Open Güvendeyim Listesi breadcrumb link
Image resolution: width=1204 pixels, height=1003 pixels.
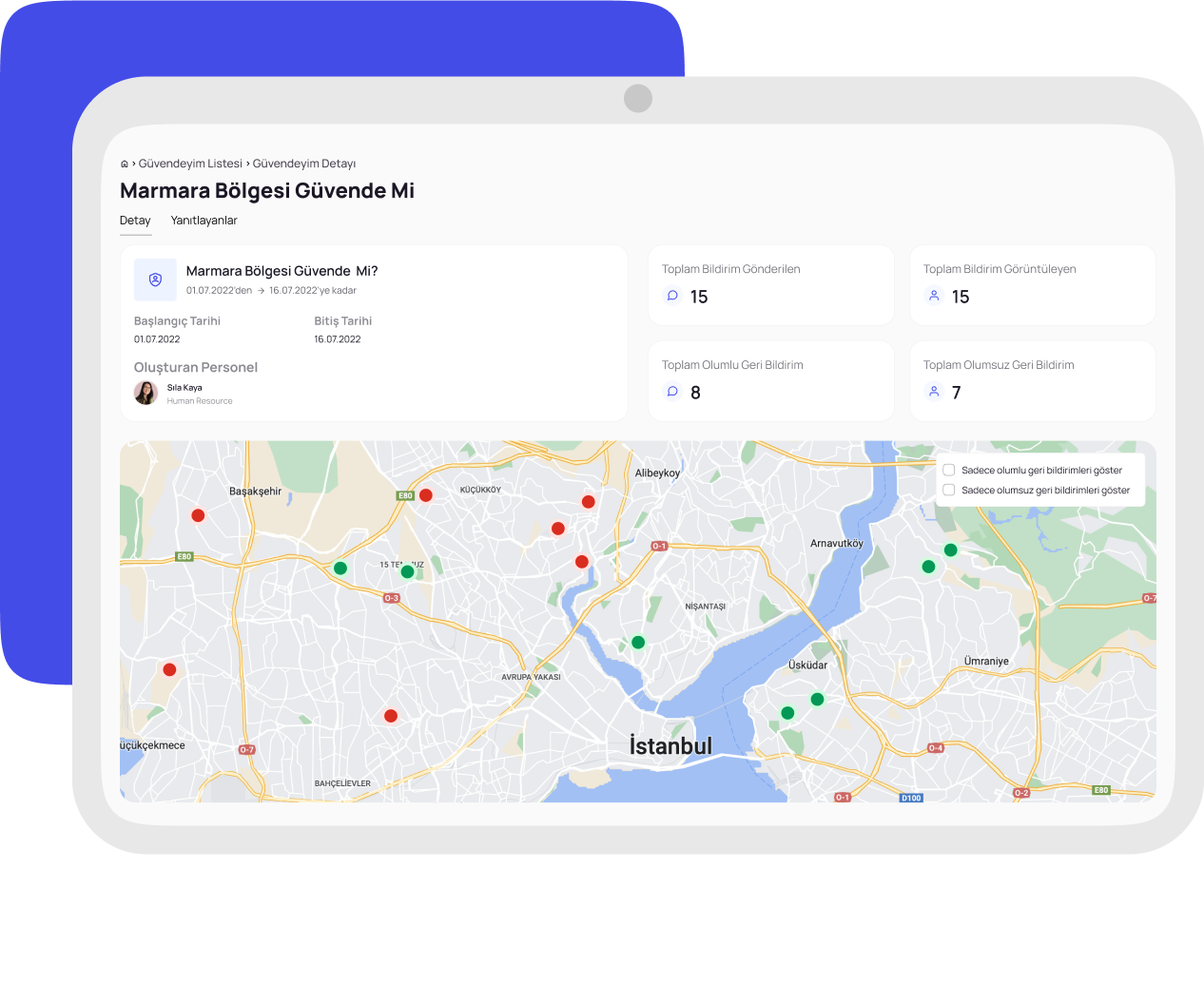click(x=190, y=164)
